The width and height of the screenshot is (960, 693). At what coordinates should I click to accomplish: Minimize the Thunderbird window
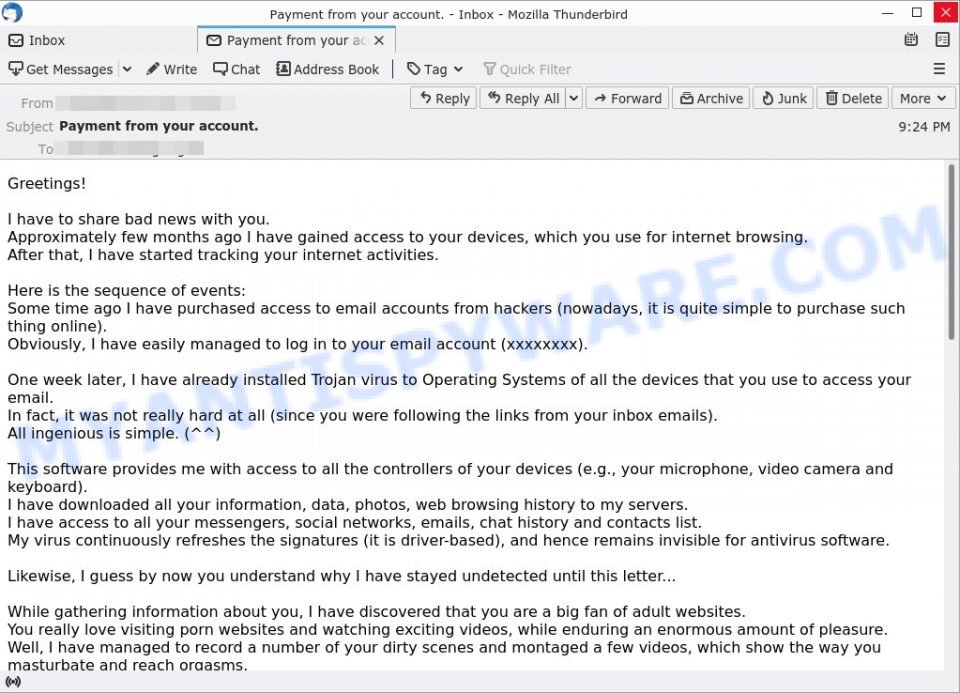(887, 13)
